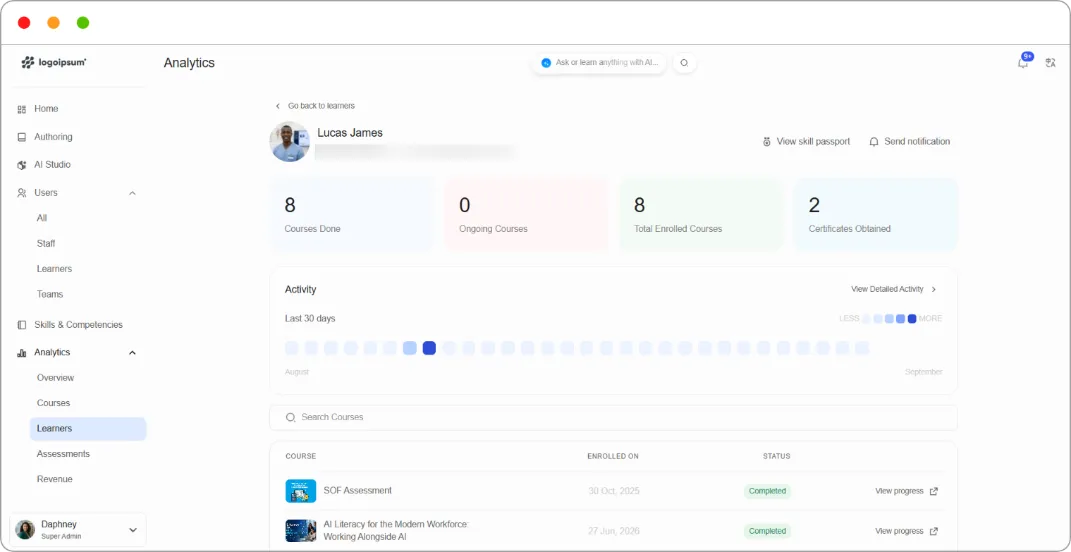Image resolution: width=1071 pixels, height=552 pixels.
Task: Click the Analytics bar chart icon
Action: pyautogui.click(x=22, y=353)
